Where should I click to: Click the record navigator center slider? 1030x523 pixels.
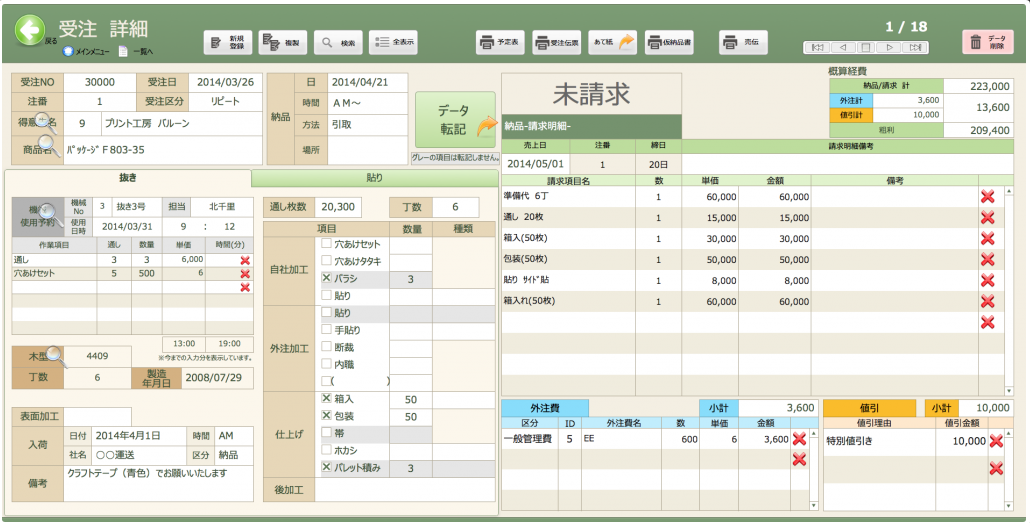[866, 47]
